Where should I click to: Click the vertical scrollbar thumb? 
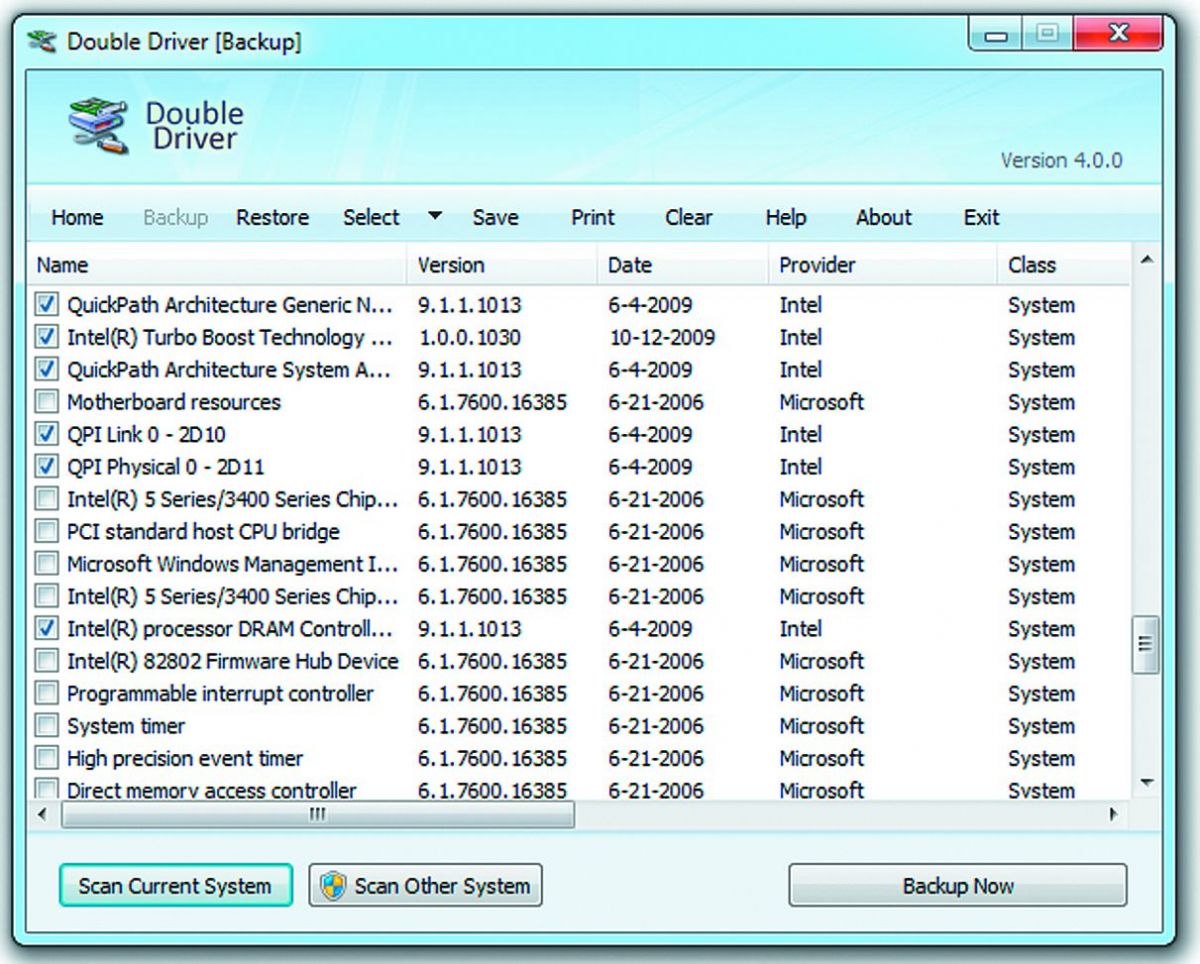coord(1146,645)
